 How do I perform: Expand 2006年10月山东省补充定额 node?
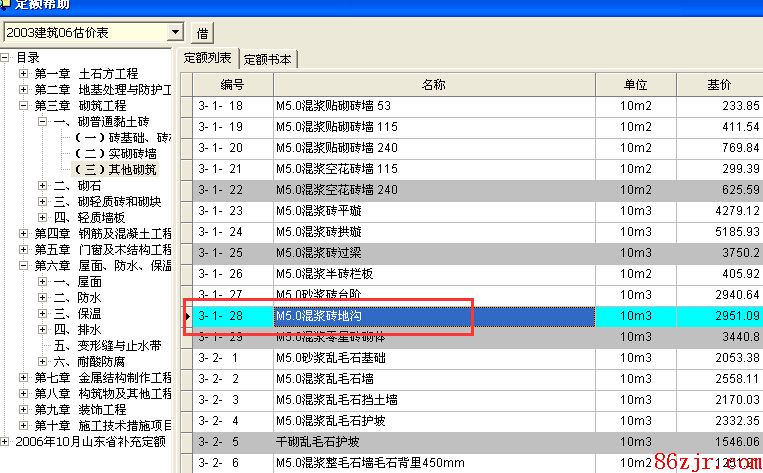[x=6, y=441]
